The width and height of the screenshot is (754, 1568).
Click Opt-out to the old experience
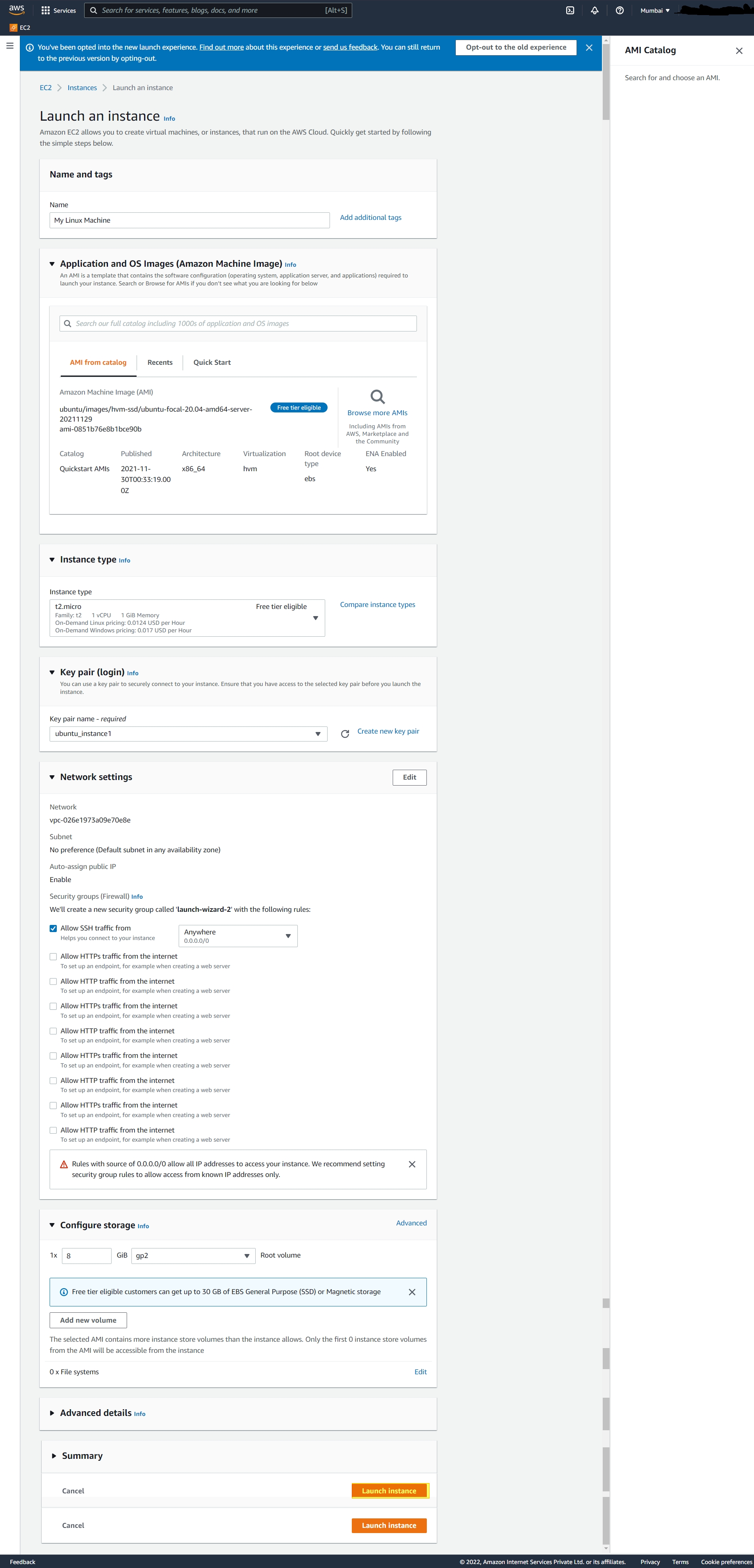coord(516,48)
